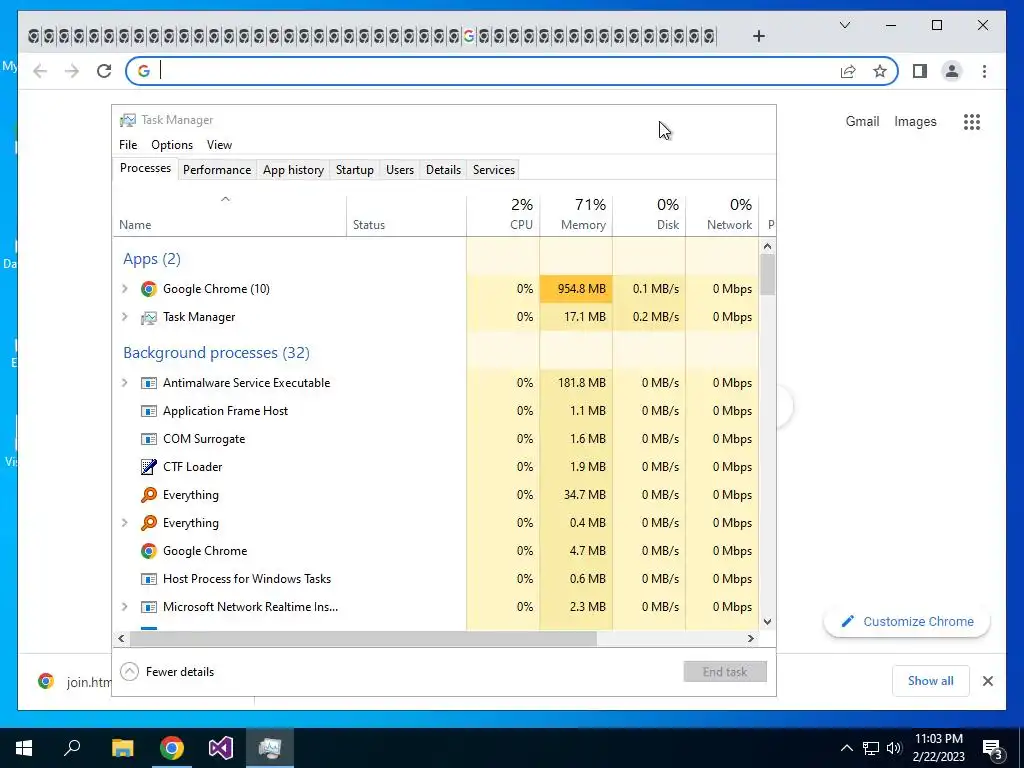Expand the Task Manager process group
Screen dimensions: 1024x768
pyautogui.click(x=125, y=317)
